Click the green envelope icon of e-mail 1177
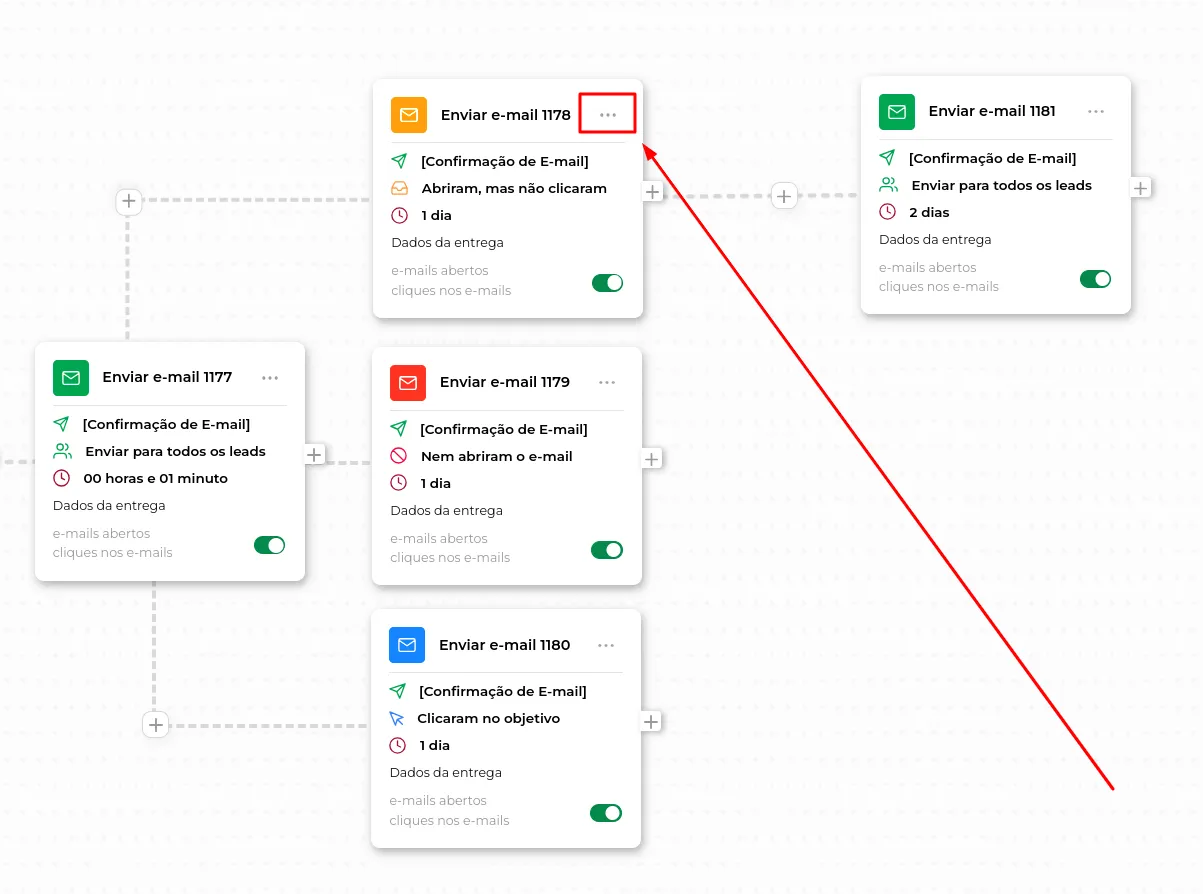This screenshot has width=1203, height=894. pos(71,378)
